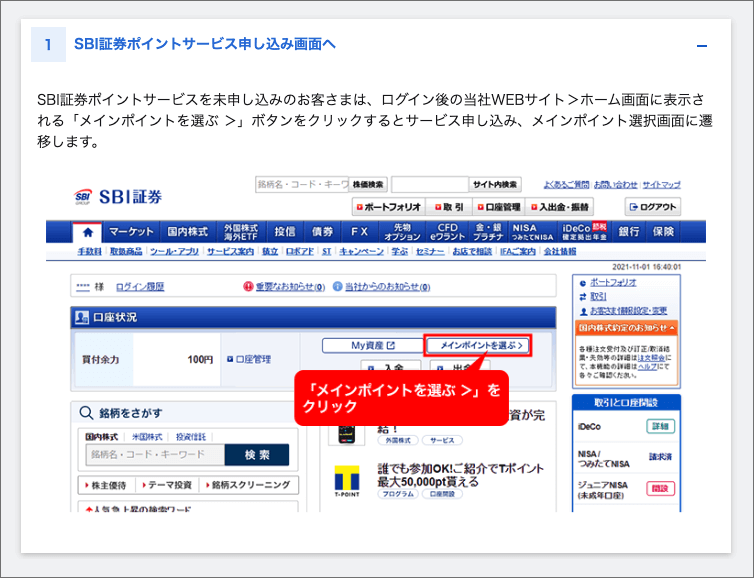Open the iDeCo tab
754x578 pixels.
pos(584,232)
